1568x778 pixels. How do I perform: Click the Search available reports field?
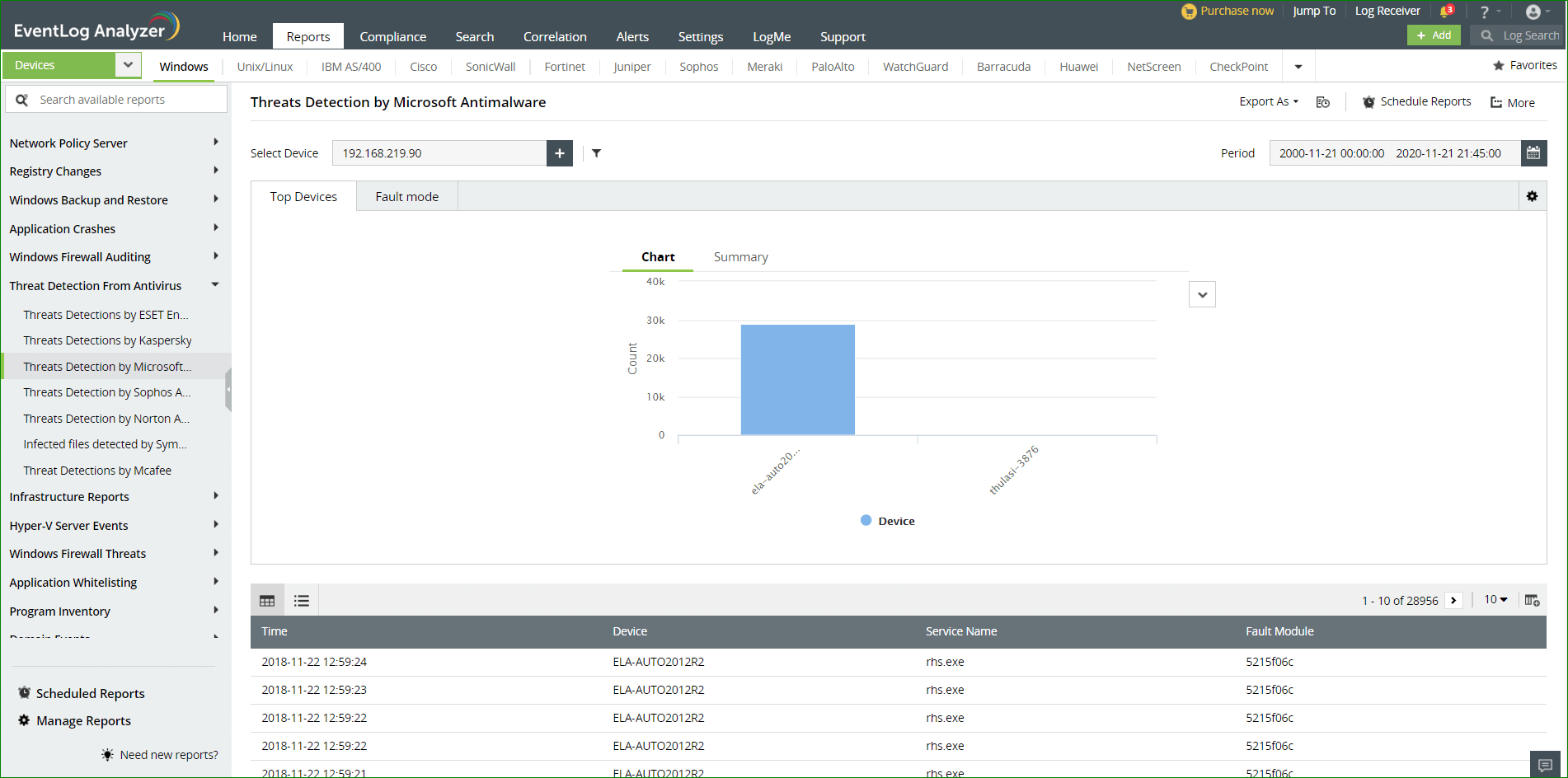116,100
